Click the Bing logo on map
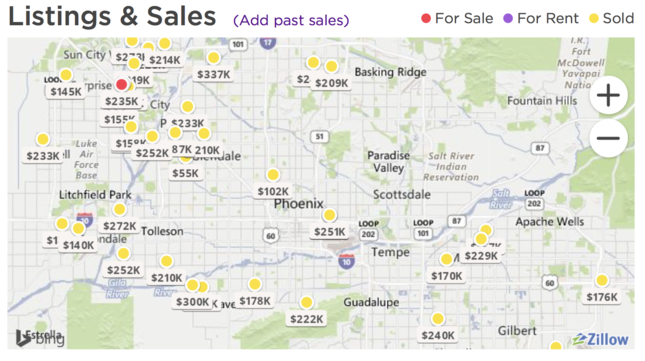Screen dimensions: 645x361 (40, 338)
